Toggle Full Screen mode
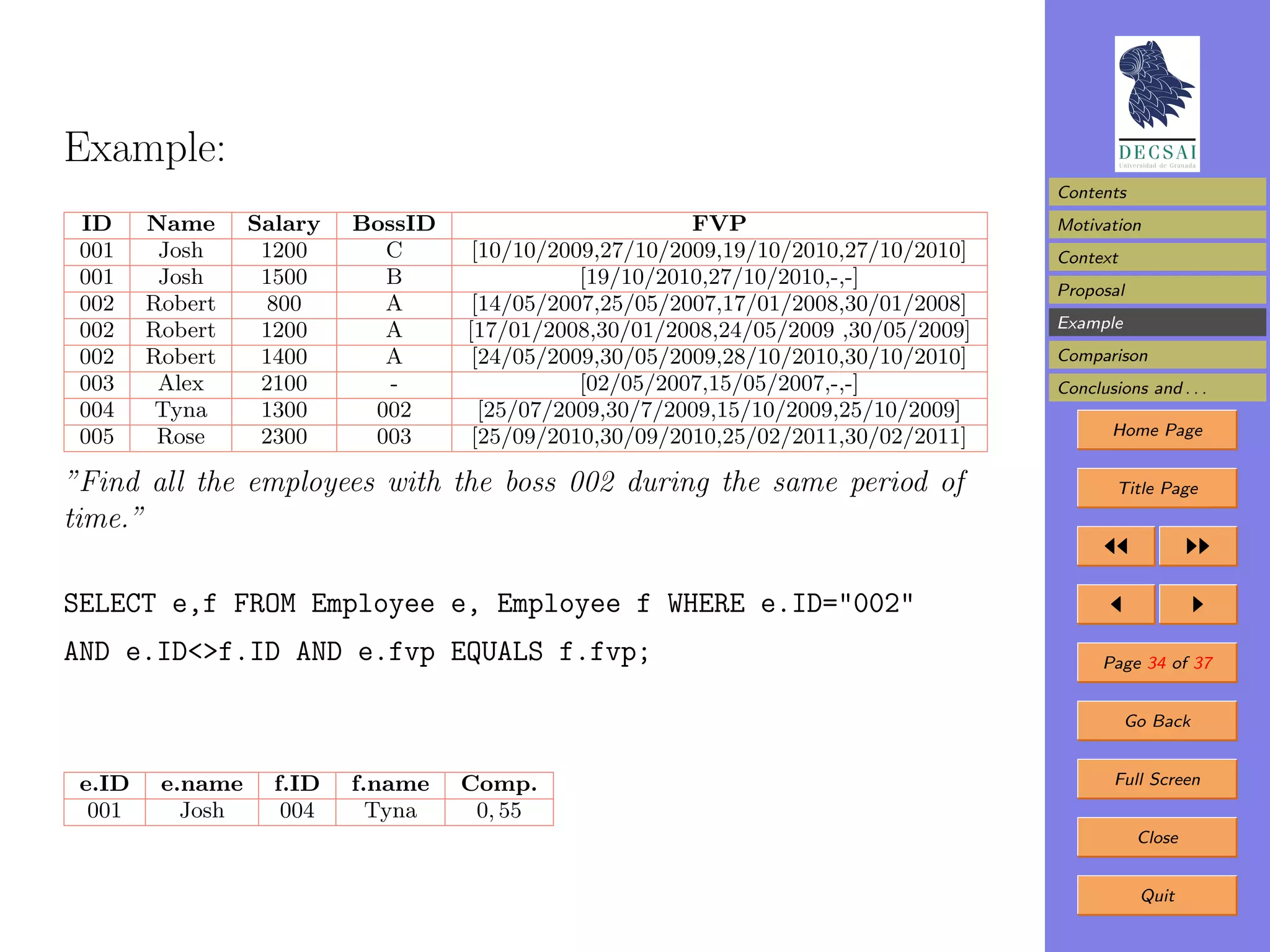1270x952 pixels. [x=1157, y=779]
